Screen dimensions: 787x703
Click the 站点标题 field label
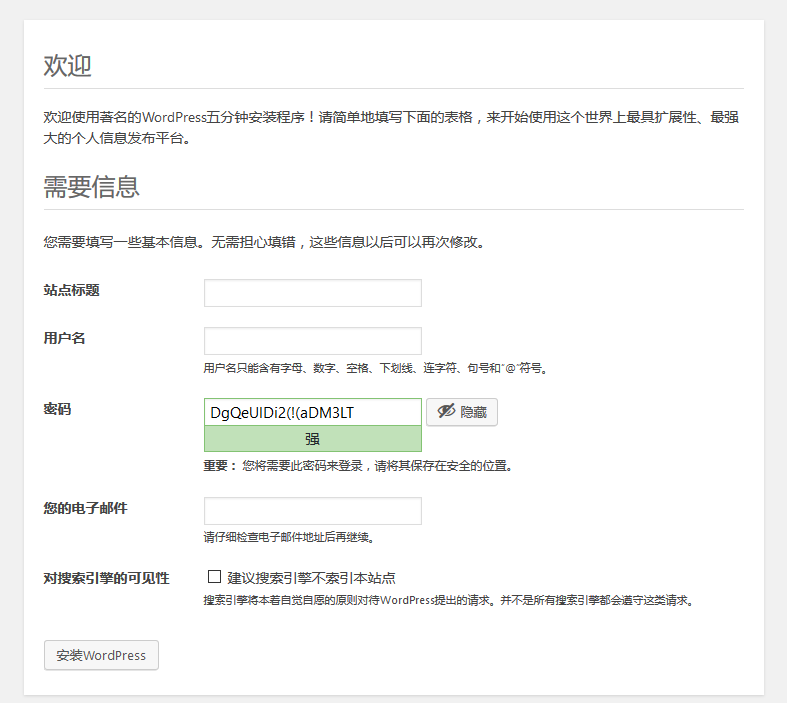(x=71, y=291)
